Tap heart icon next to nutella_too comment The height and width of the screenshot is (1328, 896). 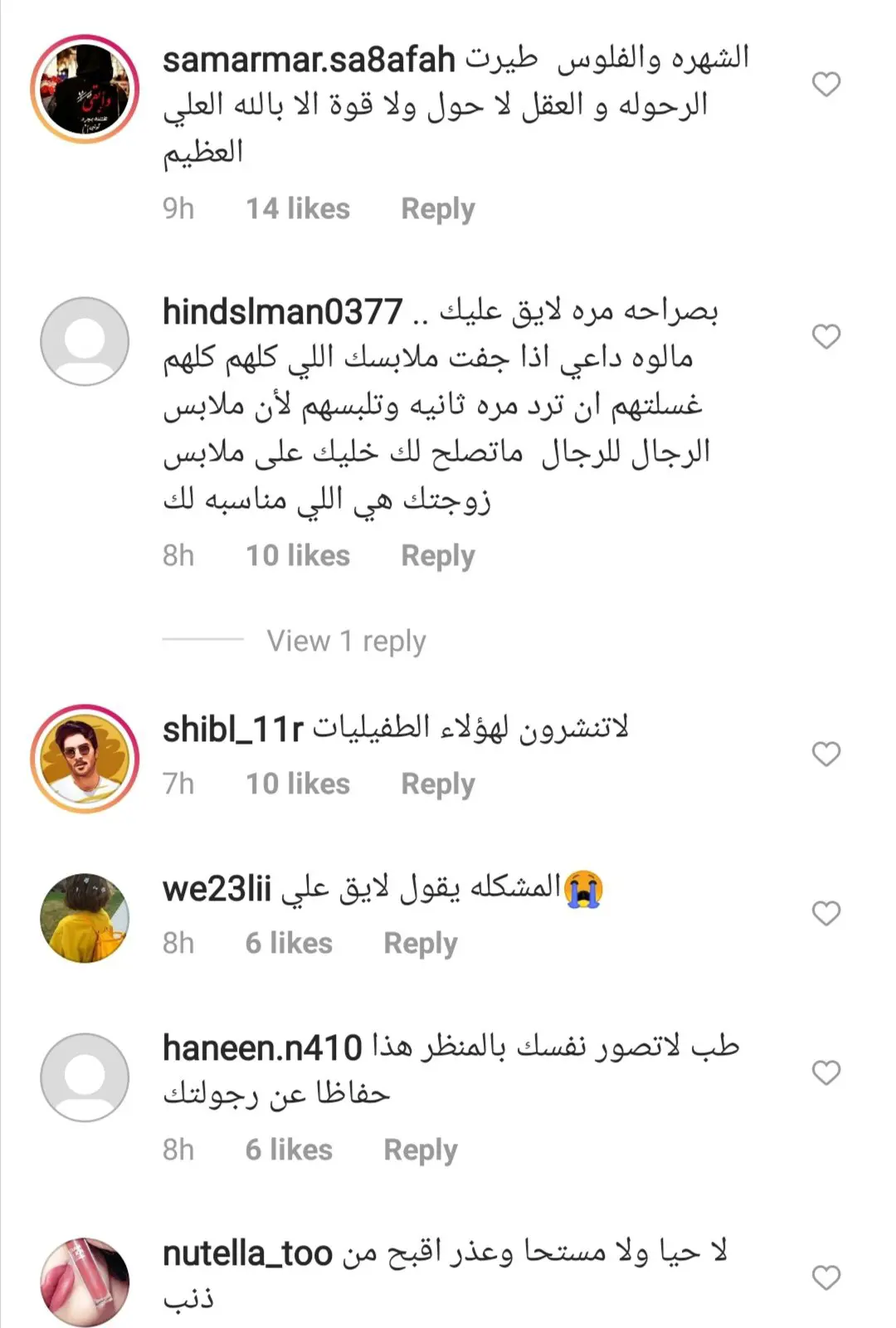point(825,1277)
